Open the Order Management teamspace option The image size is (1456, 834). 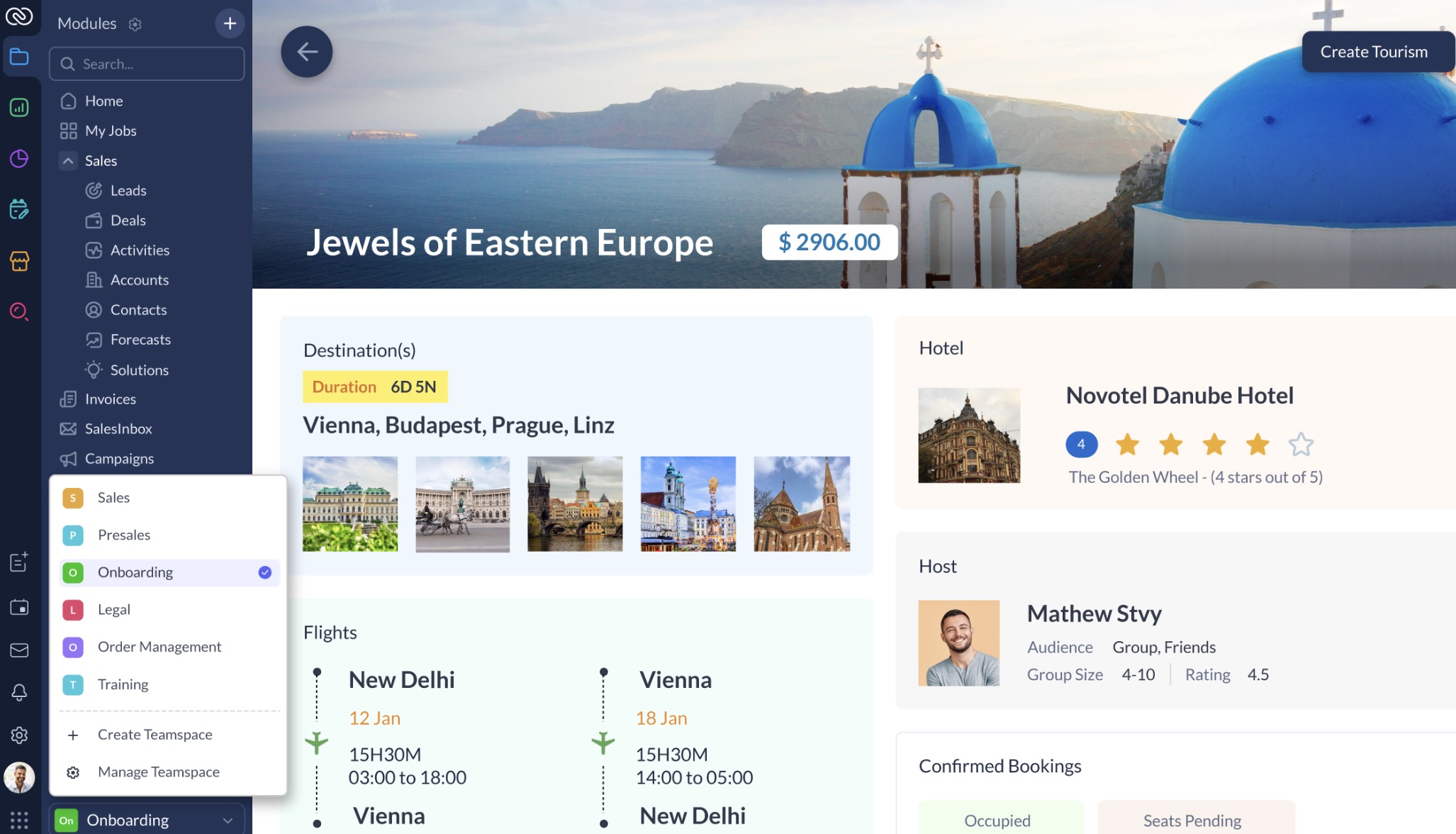(x=169, y=647)
